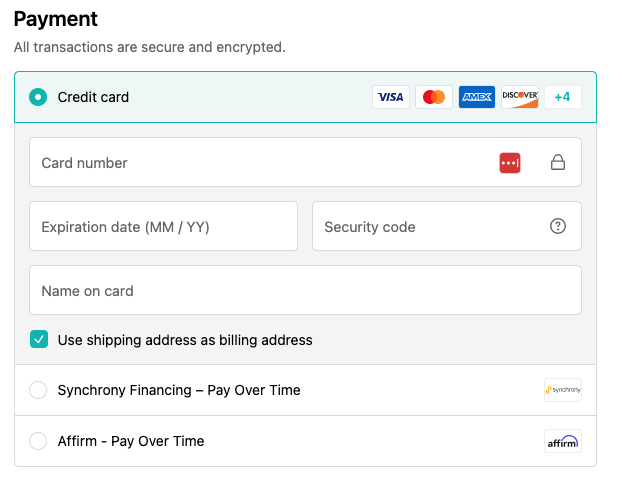Click the American Express logo
Screen dimensions: 622x485
coord(477,97)
